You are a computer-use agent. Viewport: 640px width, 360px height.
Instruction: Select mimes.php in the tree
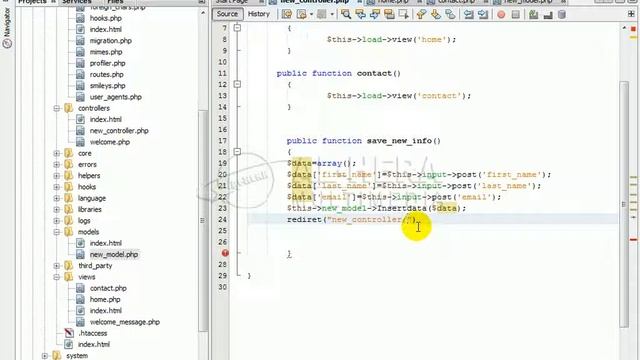(x=106, y=52)
